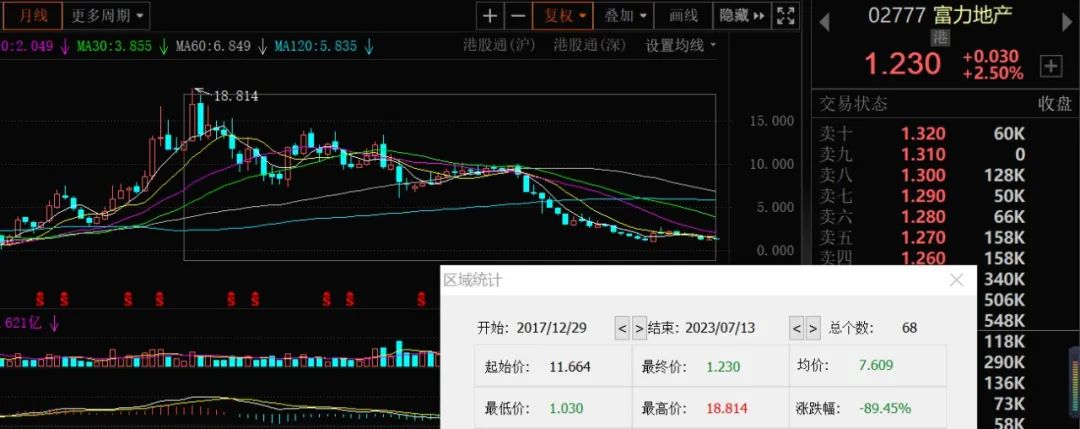Click the 18.814 high price label
The width and height of the screenshot is (1080, 429).
[236, 96]
